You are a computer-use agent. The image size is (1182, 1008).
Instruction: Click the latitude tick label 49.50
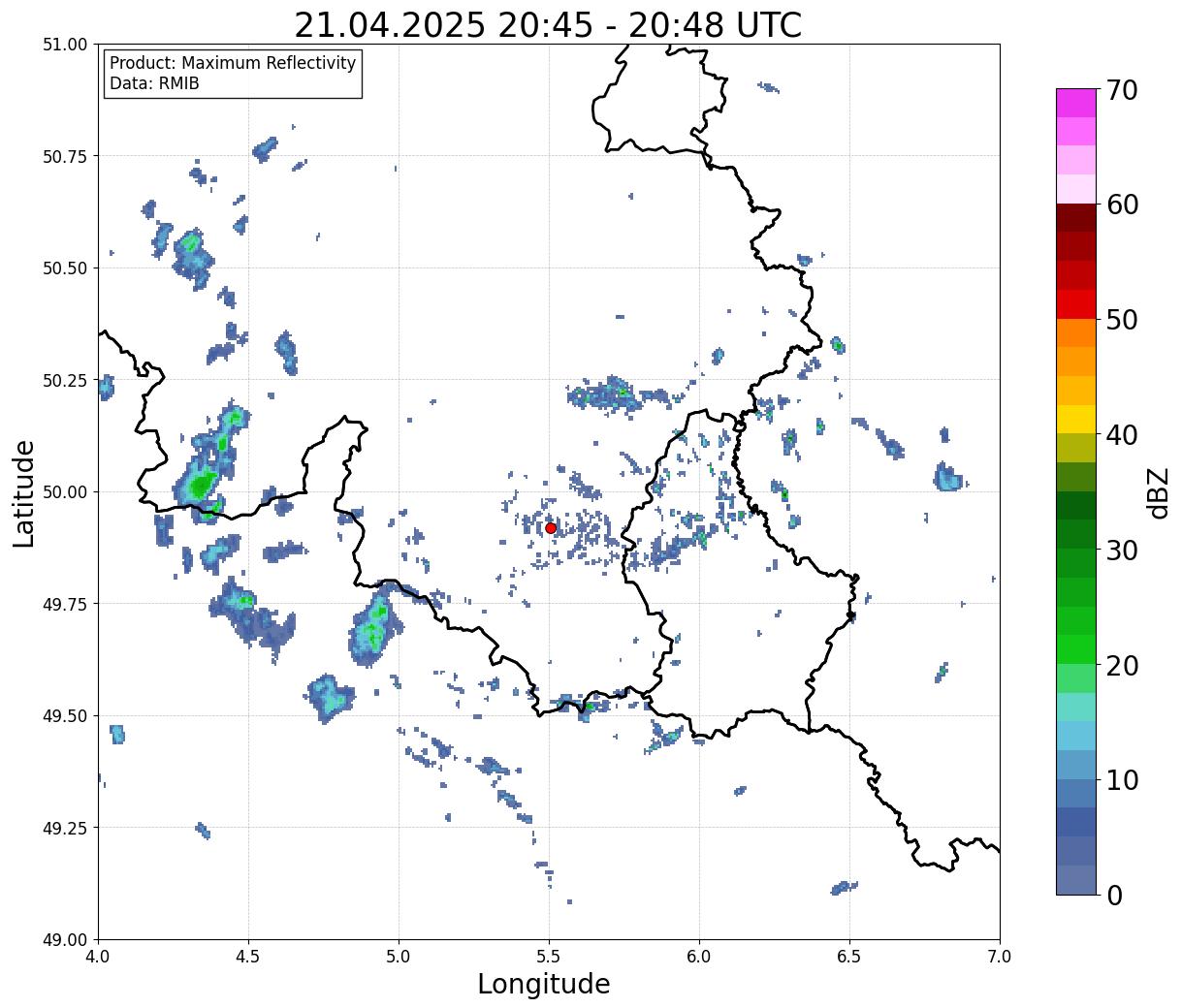point(65,716)
